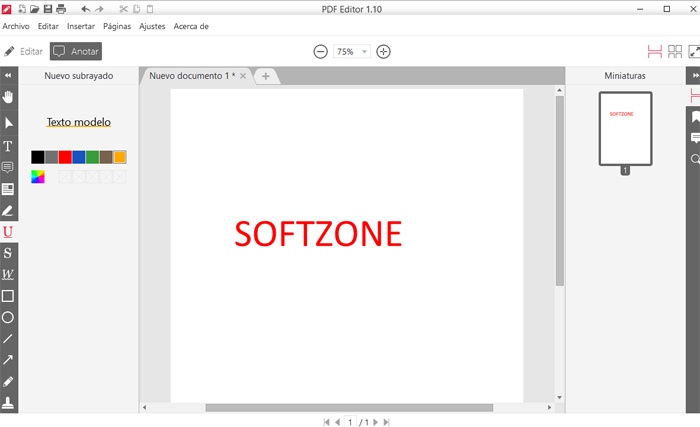This screenshot has width=700, height=427.
Task: Go to the next page
Action: 375,422
